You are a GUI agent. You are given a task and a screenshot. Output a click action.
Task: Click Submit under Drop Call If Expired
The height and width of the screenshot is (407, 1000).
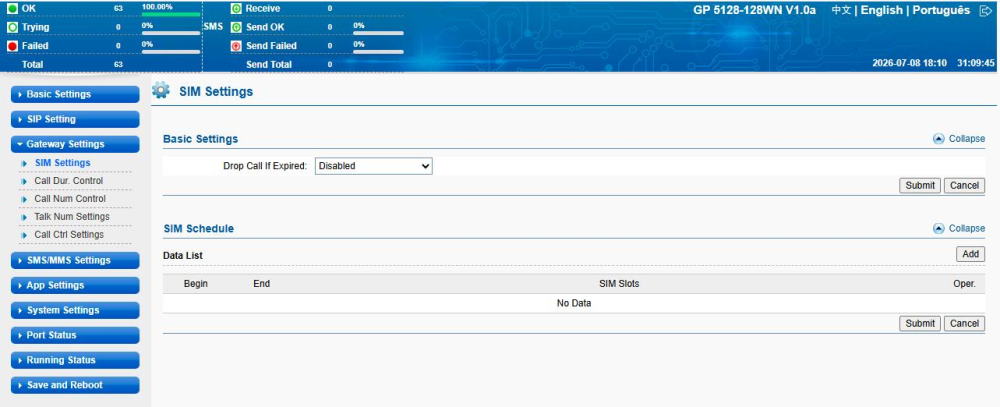920,186
